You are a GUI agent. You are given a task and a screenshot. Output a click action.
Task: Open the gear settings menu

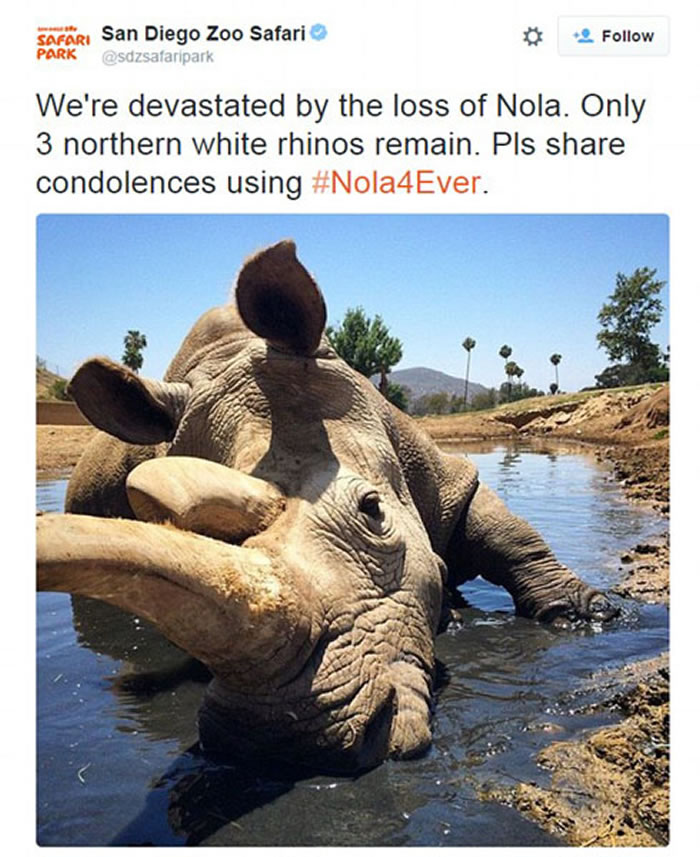click(533, 36)
